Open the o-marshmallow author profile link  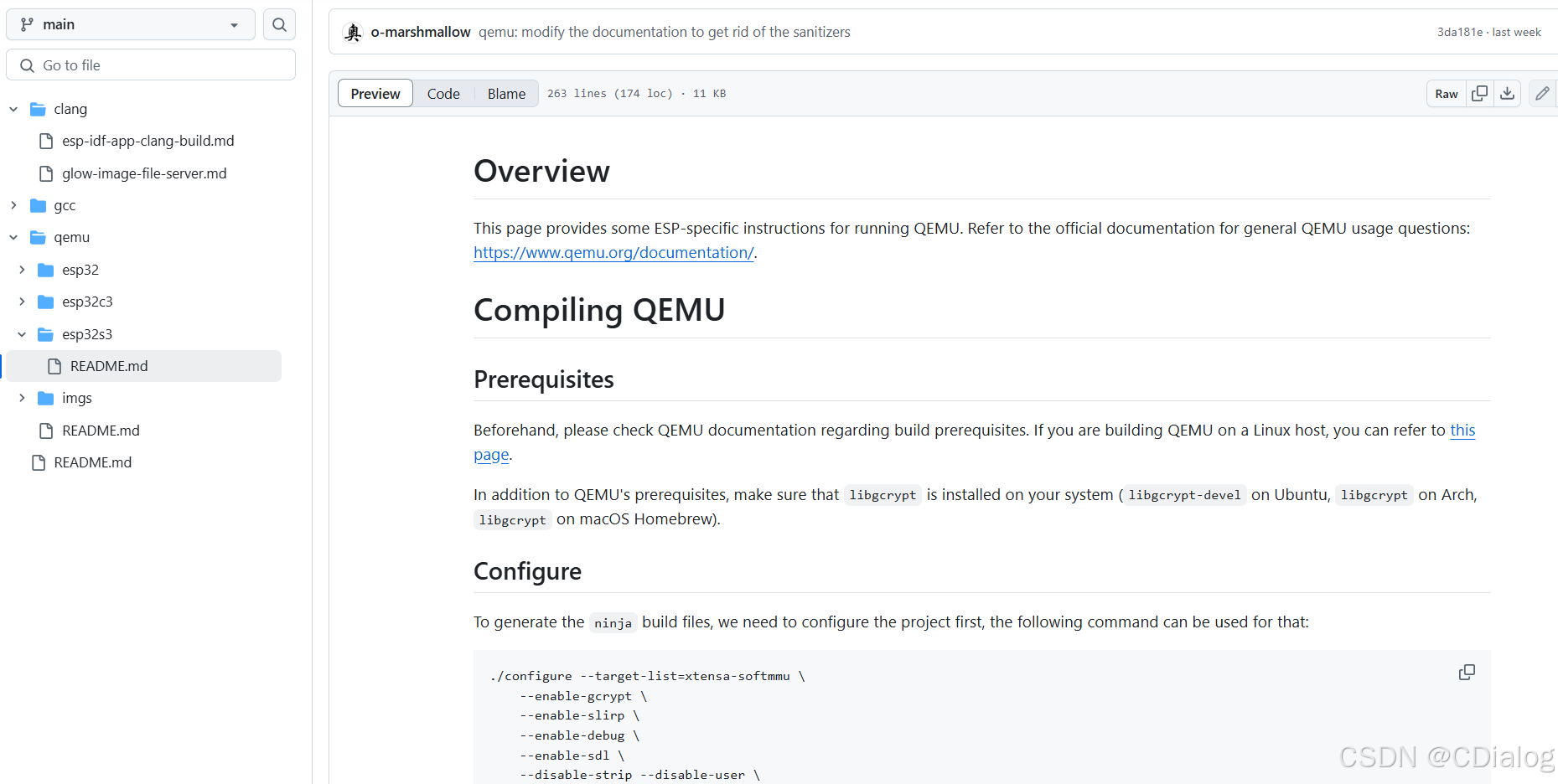(421, 32)
